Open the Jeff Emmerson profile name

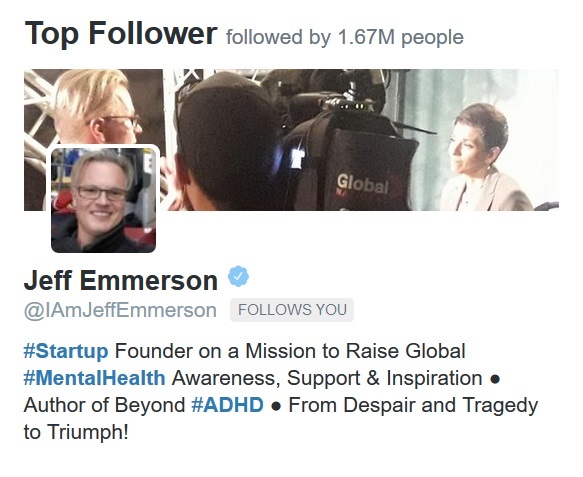121,280
